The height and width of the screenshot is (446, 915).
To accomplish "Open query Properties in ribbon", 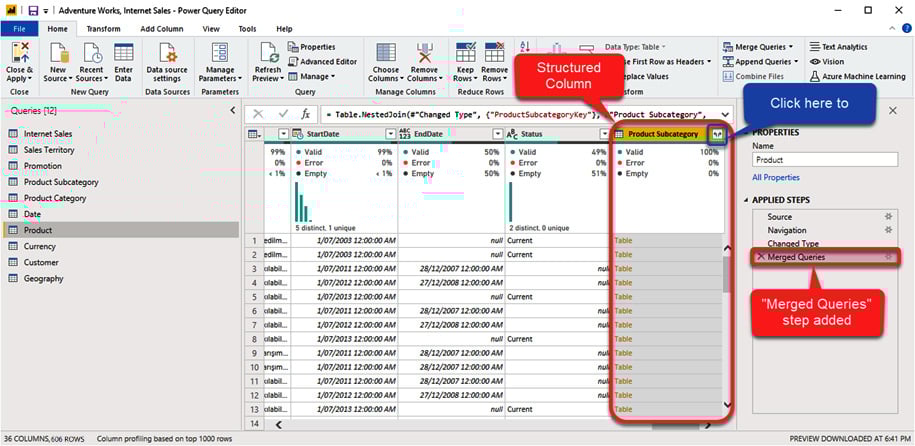I will coord(312,47).
